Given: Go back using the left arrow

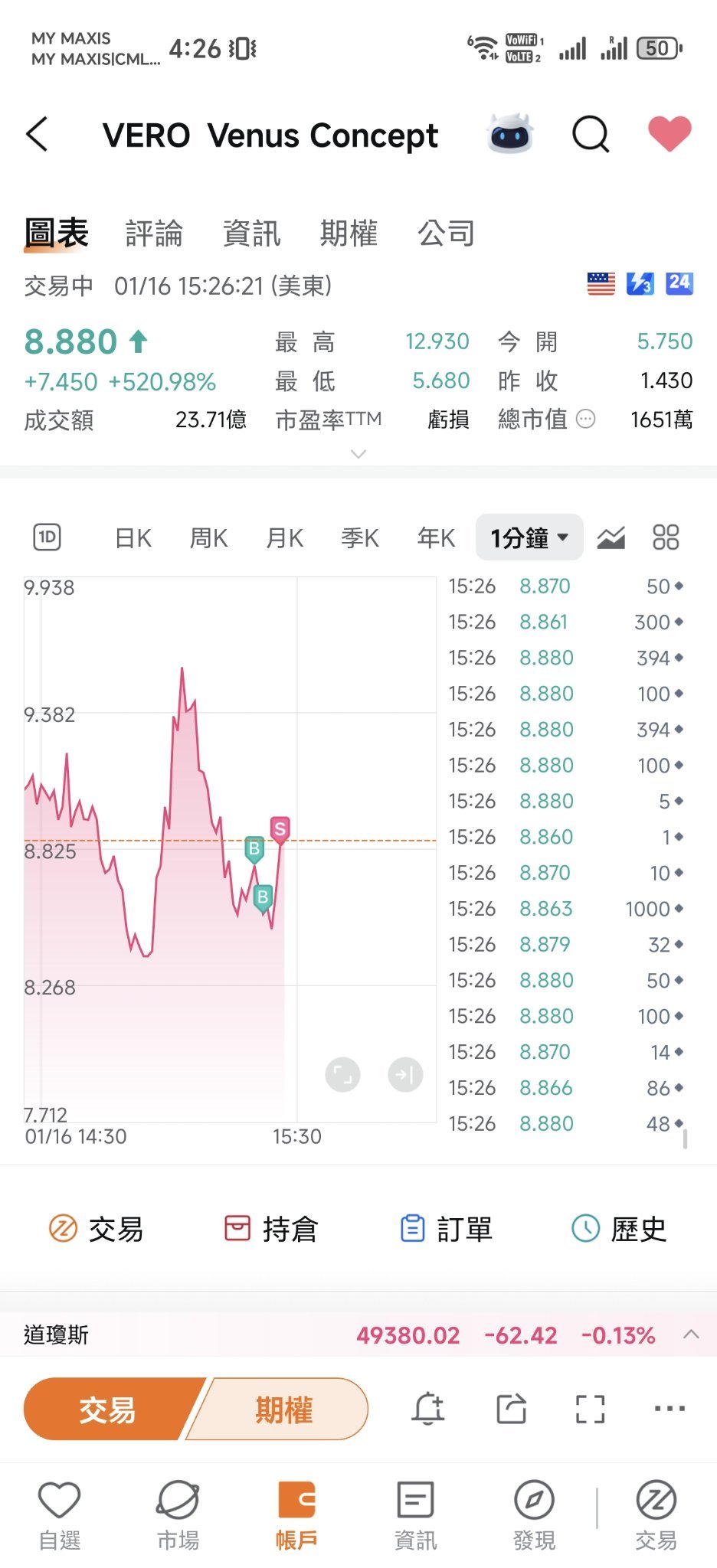Looking at the screenshot, I should [x=37, y=135].
